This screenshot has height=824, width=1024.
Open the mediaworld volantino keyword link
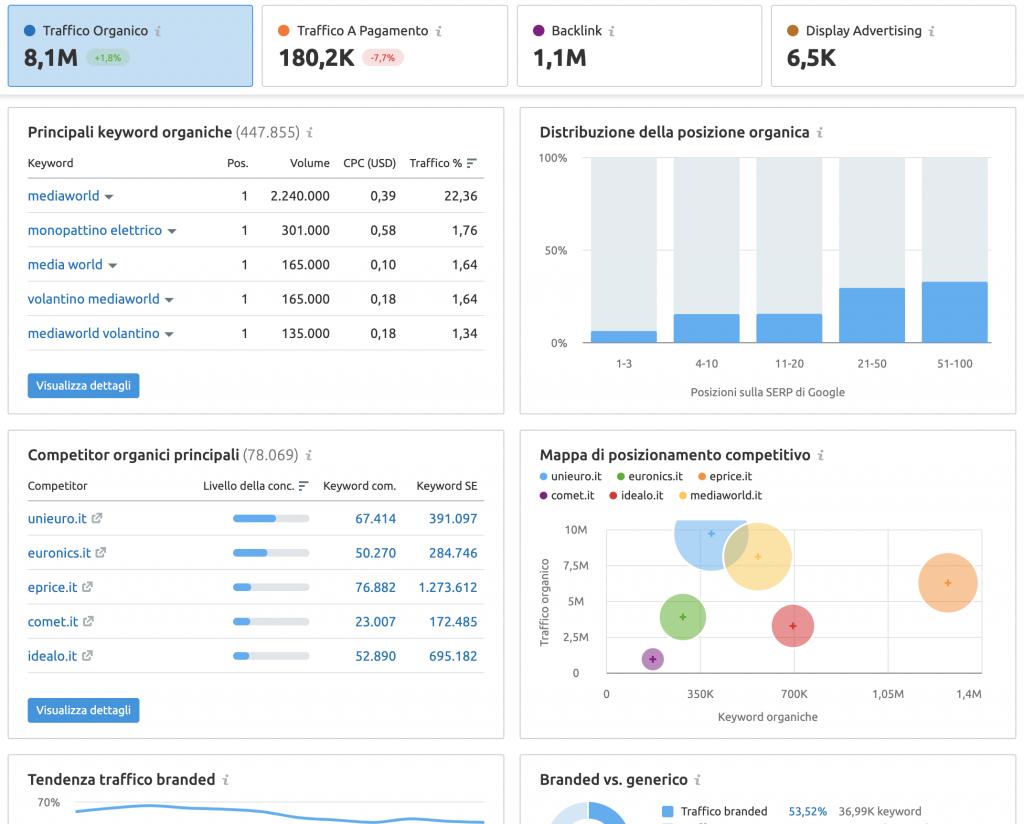pos(93,333)
